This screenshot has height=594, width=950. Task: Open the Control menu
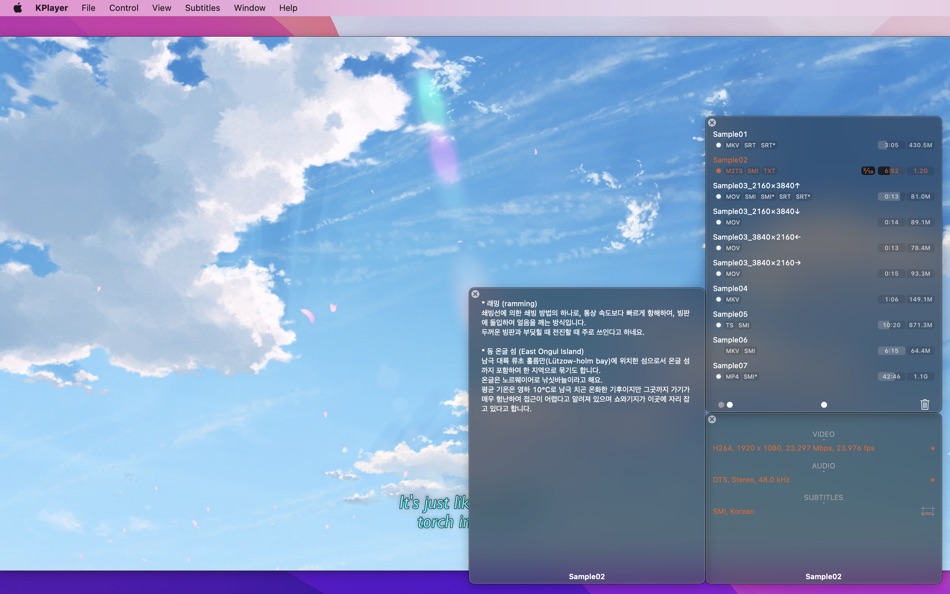pyautogui.click(x=124, y=8)
